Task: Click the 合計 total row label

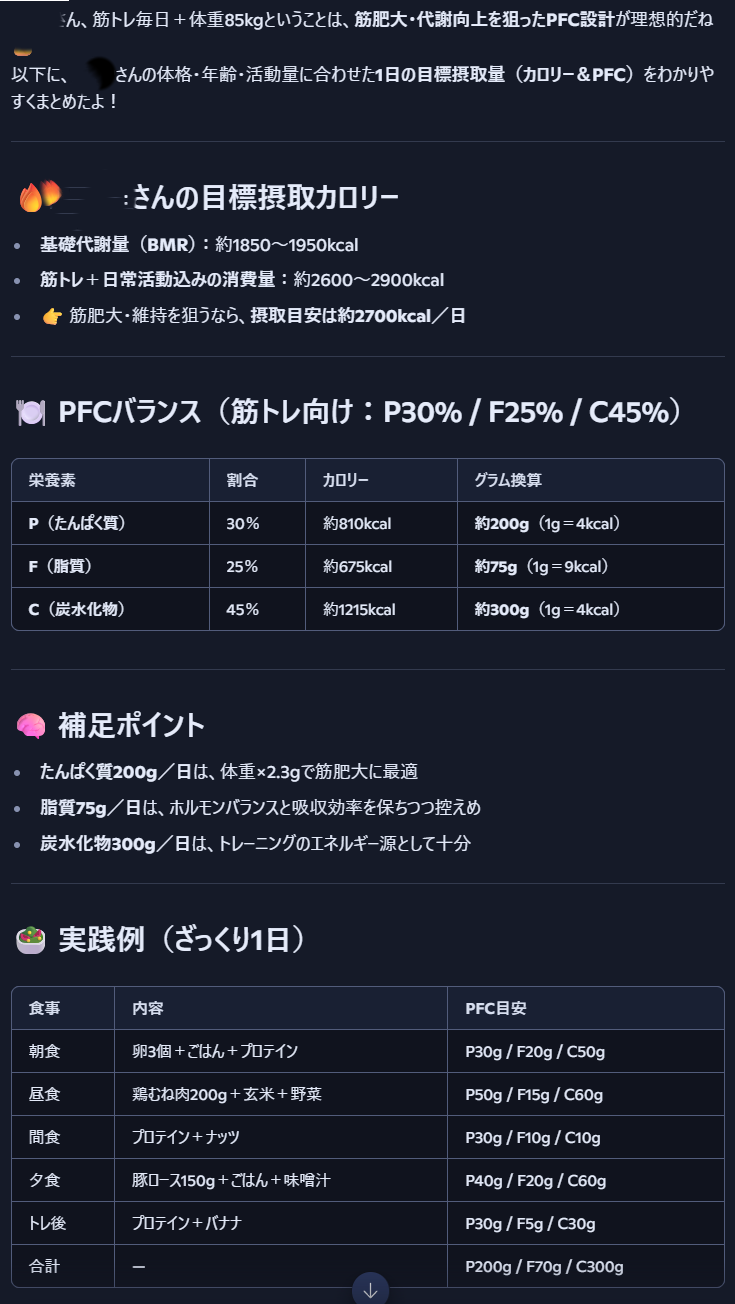Action: [44, 1266]
